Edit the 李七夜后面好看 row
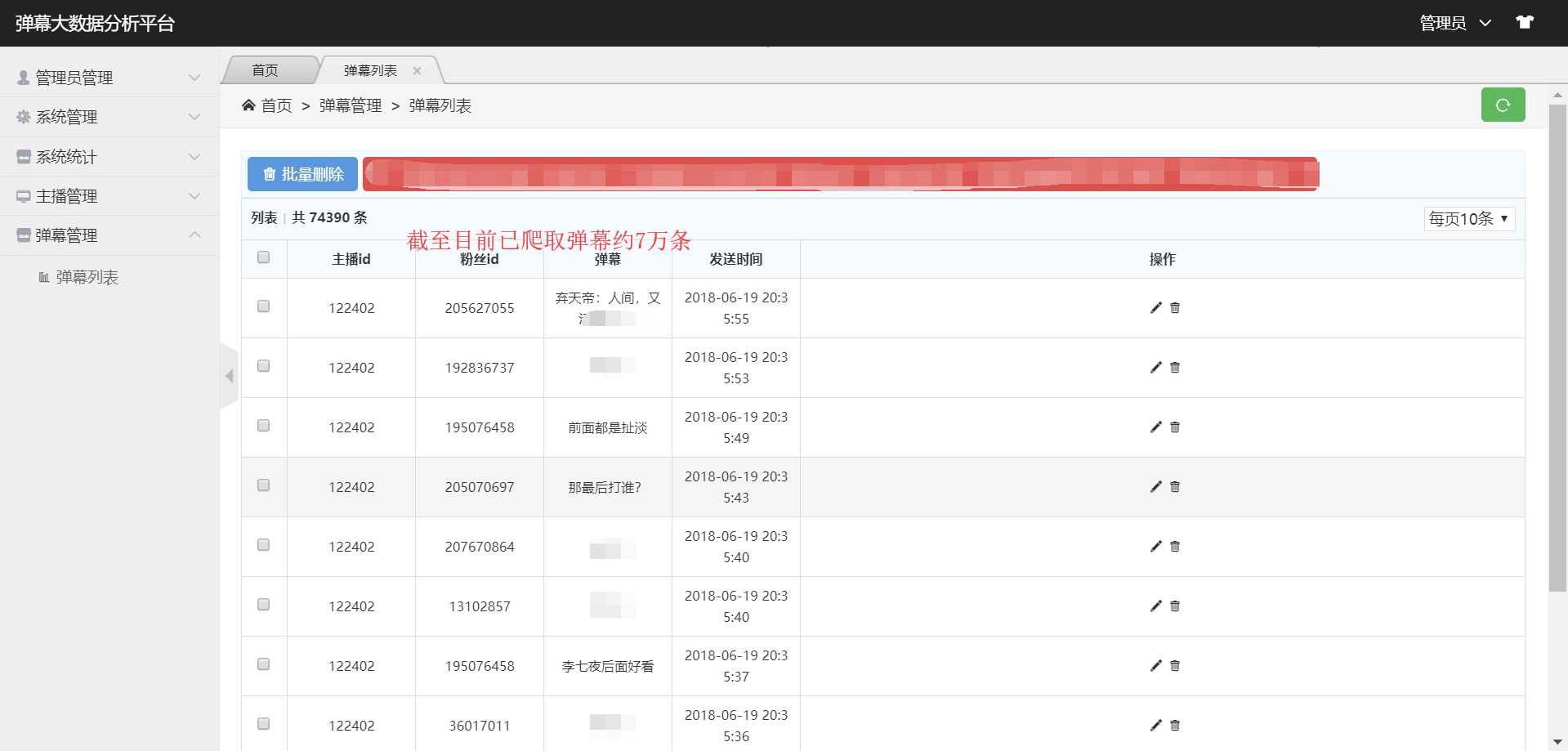Viewport: 1568px width, 751px height. (x=1155, y=666)
